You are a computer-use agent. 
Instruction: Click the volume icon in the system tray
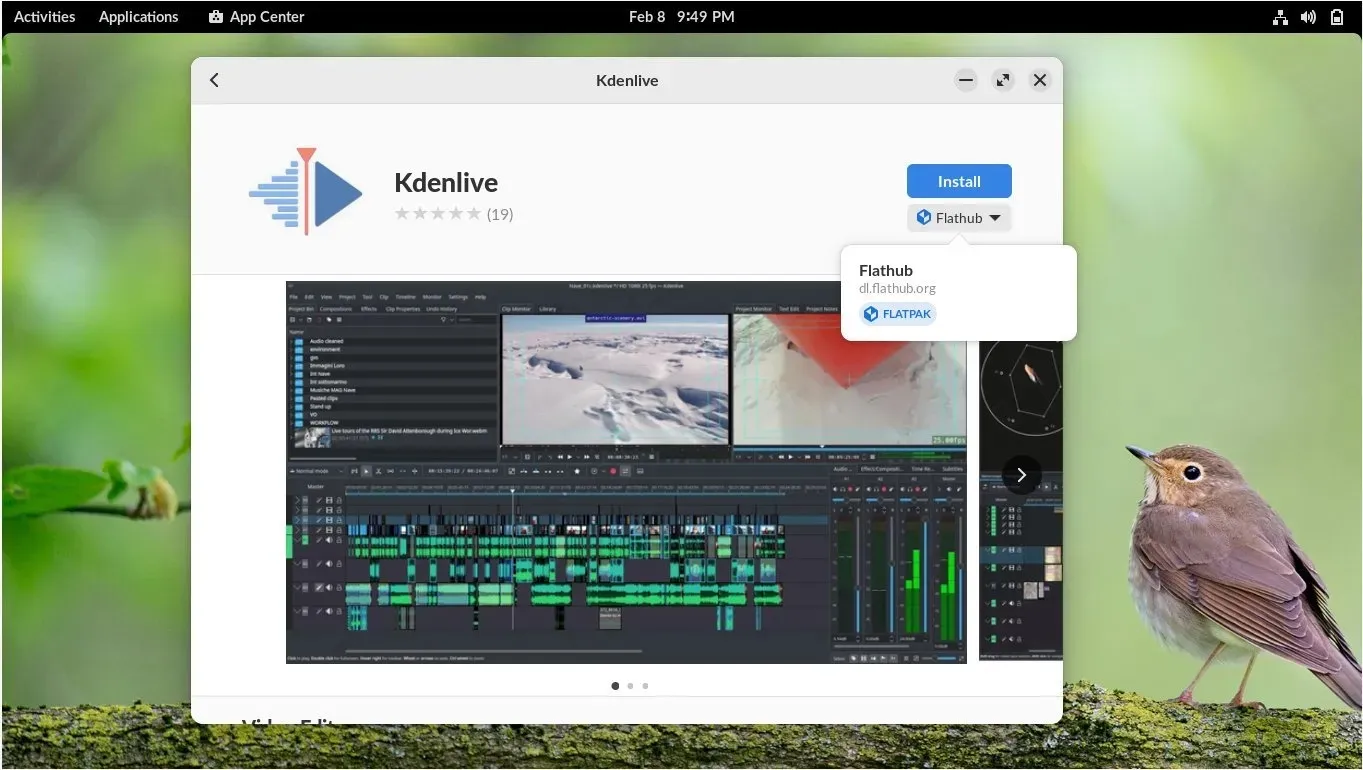tap(1308, 16)
